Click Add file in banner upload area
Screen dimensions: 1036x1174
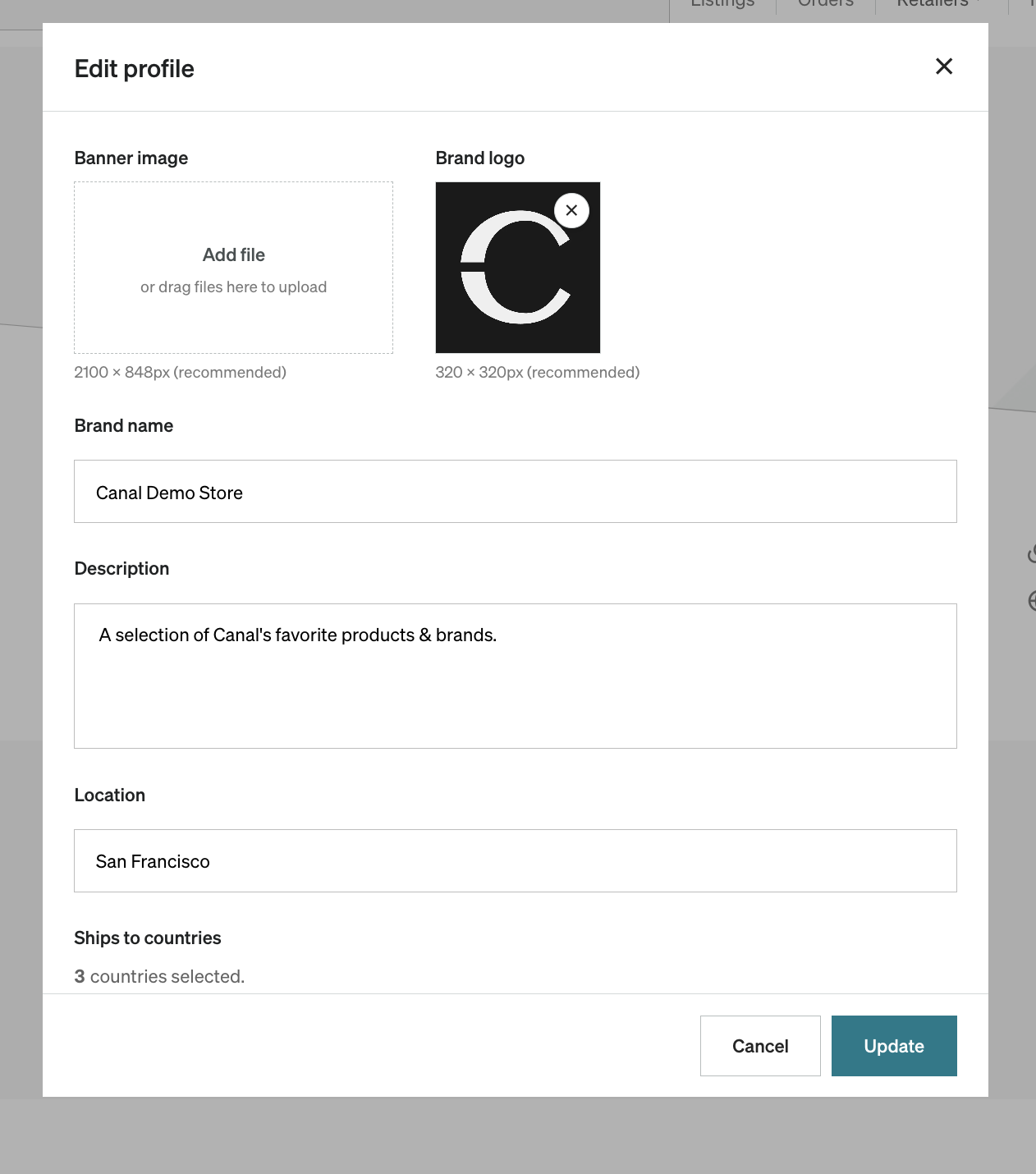tap(234, 255)
